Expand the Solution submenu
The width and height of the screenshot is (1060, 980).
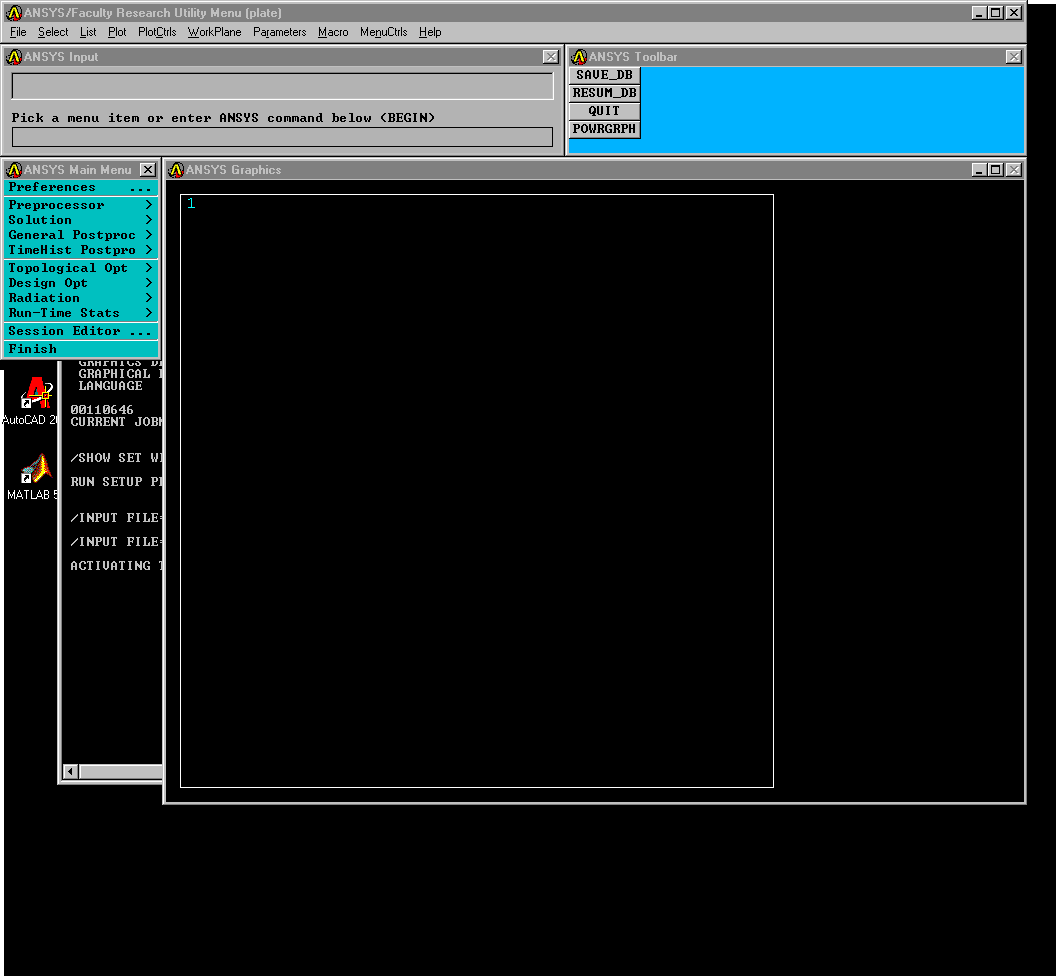click(80, 220)
